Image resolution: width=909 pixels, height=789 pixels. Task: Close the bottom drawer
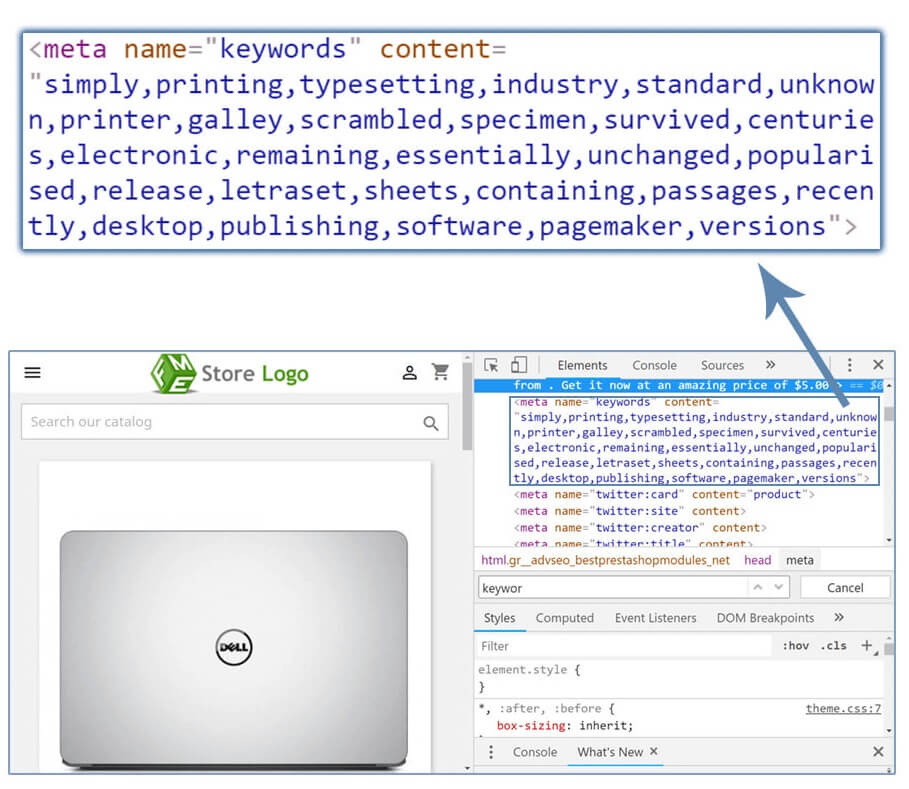click(x=878, y=752)
